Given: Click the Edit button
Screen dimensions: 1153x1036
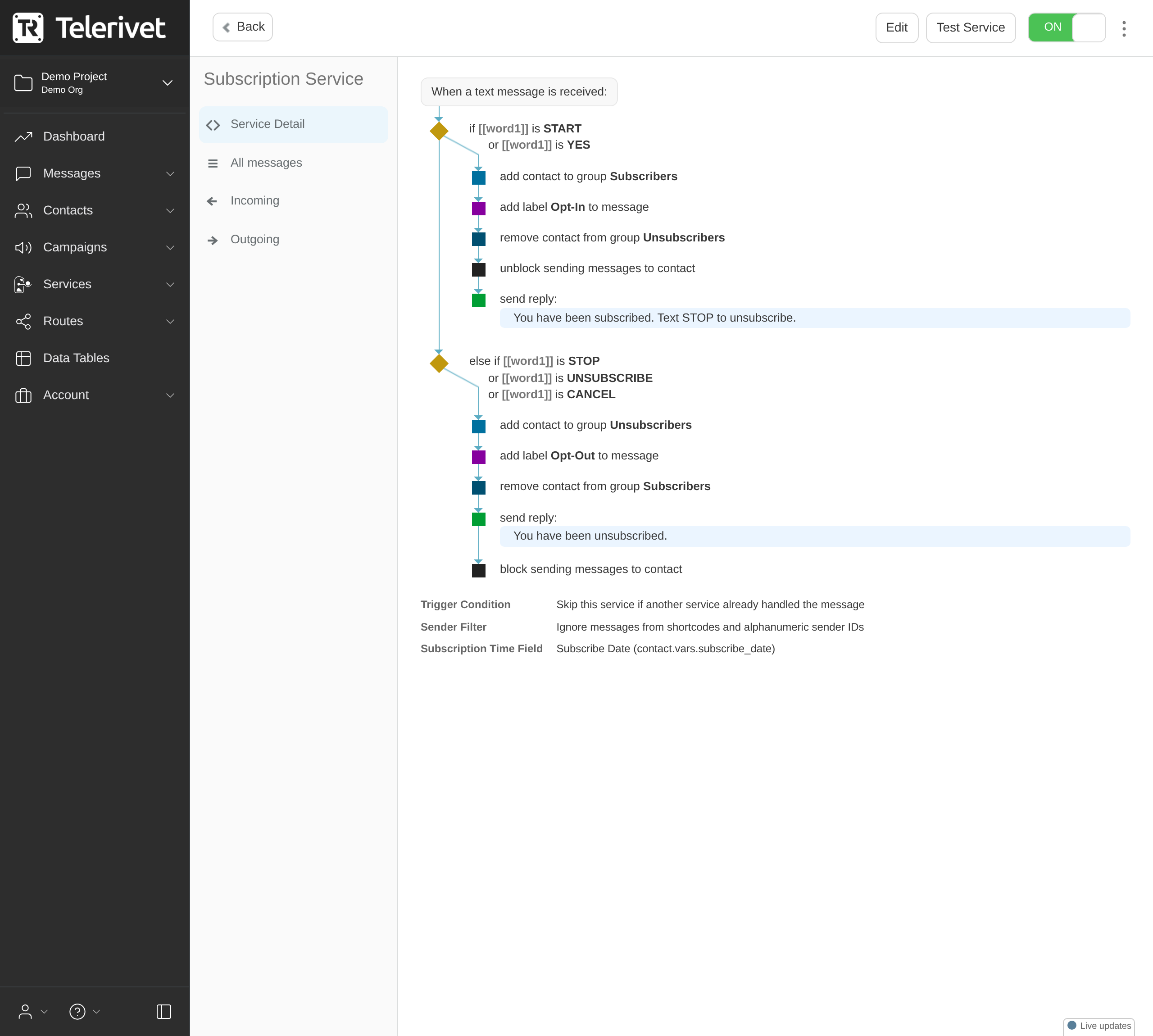Looking at the screenshot, I should [x=897, y=28].
